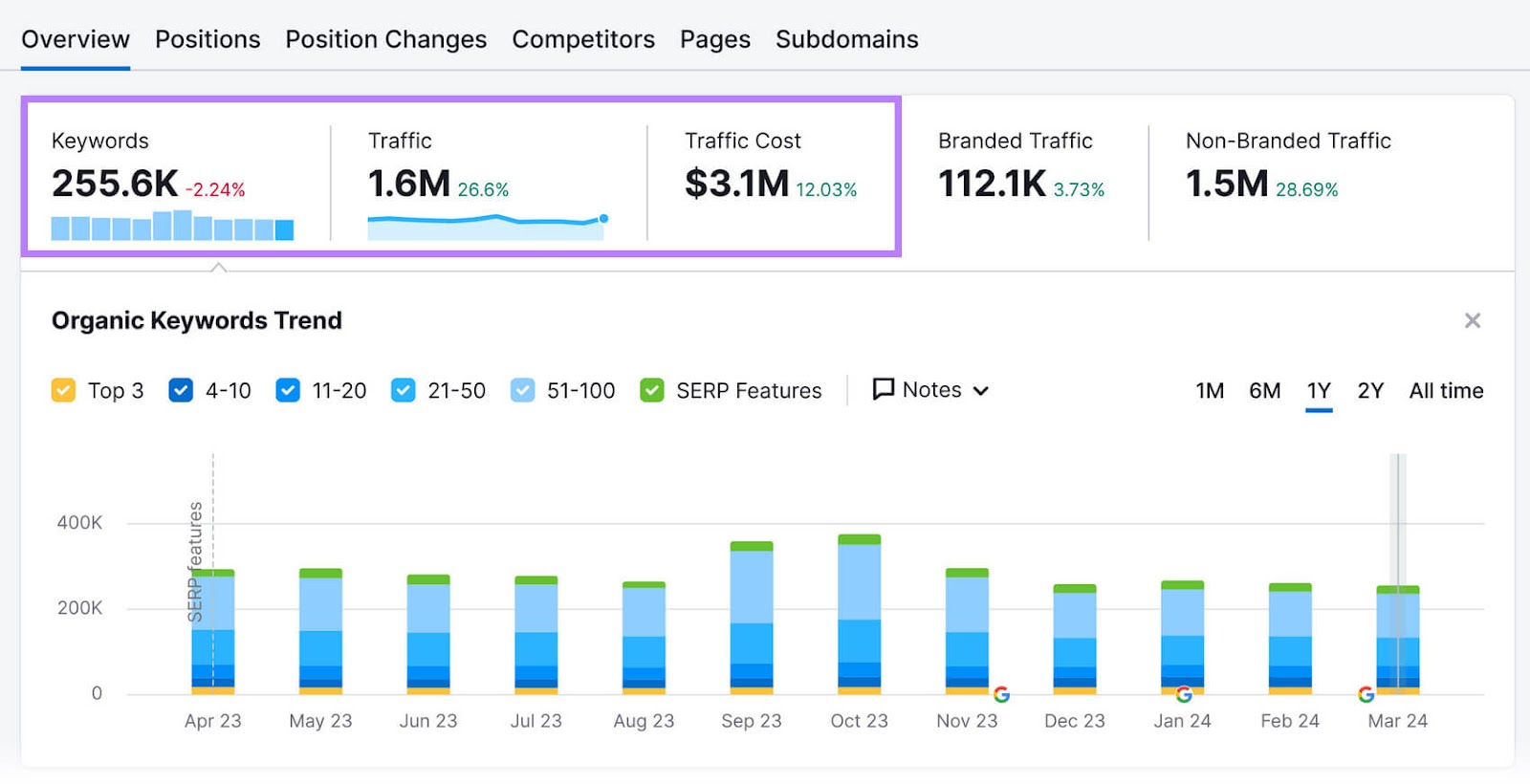The height and width of the screenshot is (784, 1530).
Task: Click the Notes speech bubble icon
Action: click(884, 389)
